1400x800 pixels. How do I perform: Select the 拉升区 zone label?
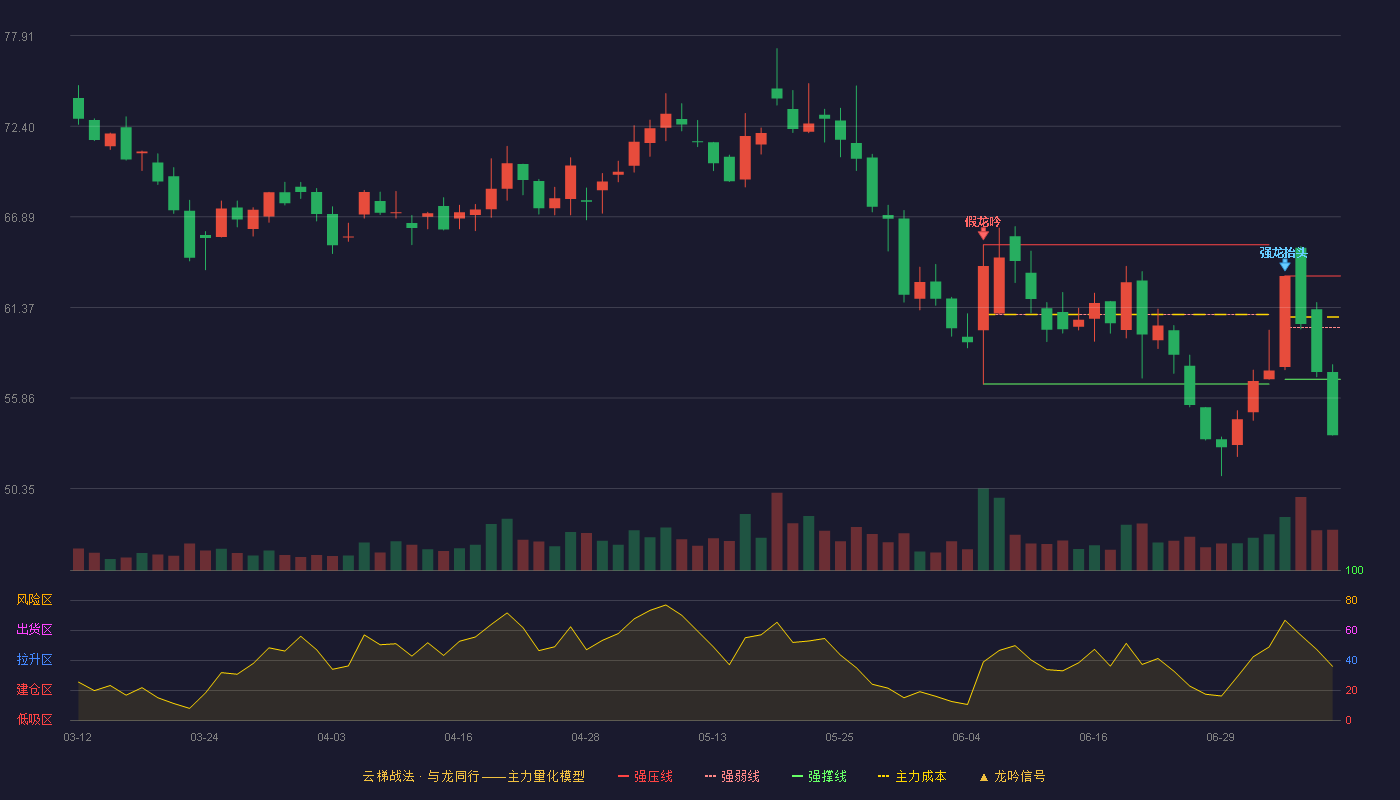[x=34, y=660]
